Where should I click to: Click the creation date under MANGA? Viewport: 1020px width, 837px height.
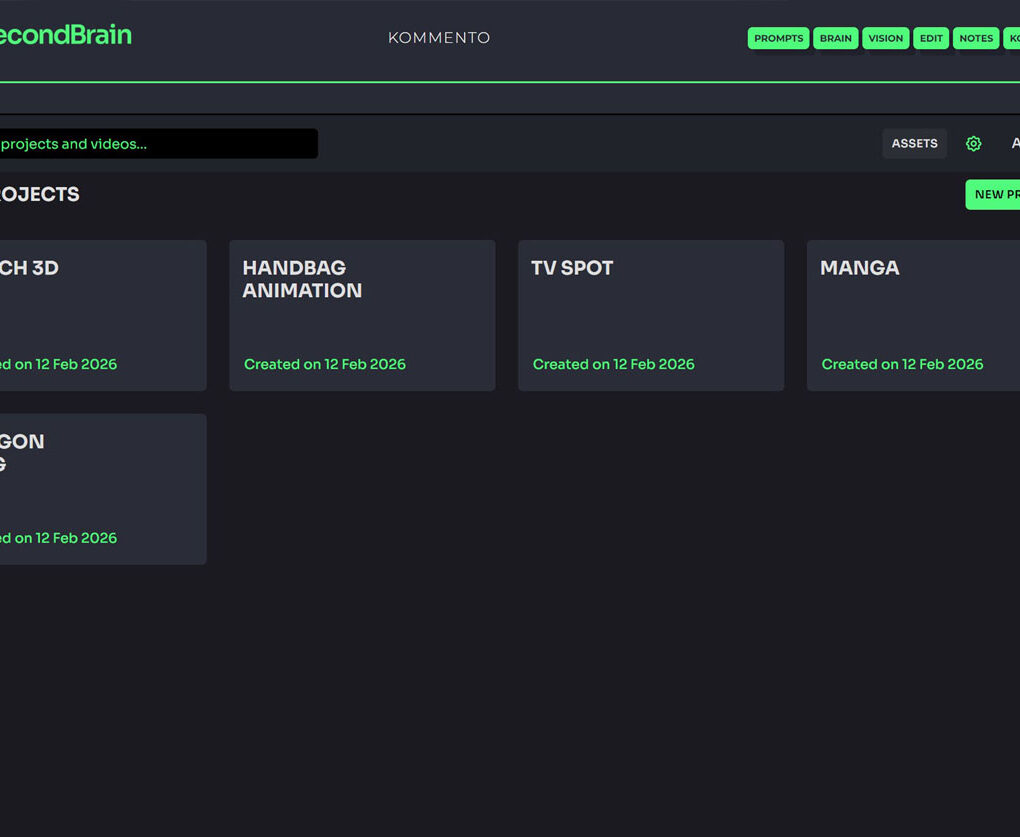[x=902, y=364]
